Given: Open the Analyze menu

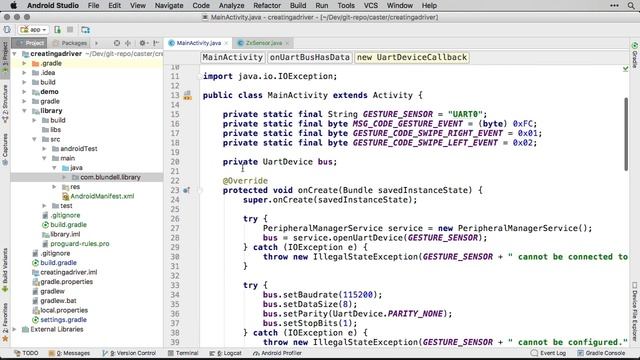Looking at the screenshot, I should coord(231,5).
